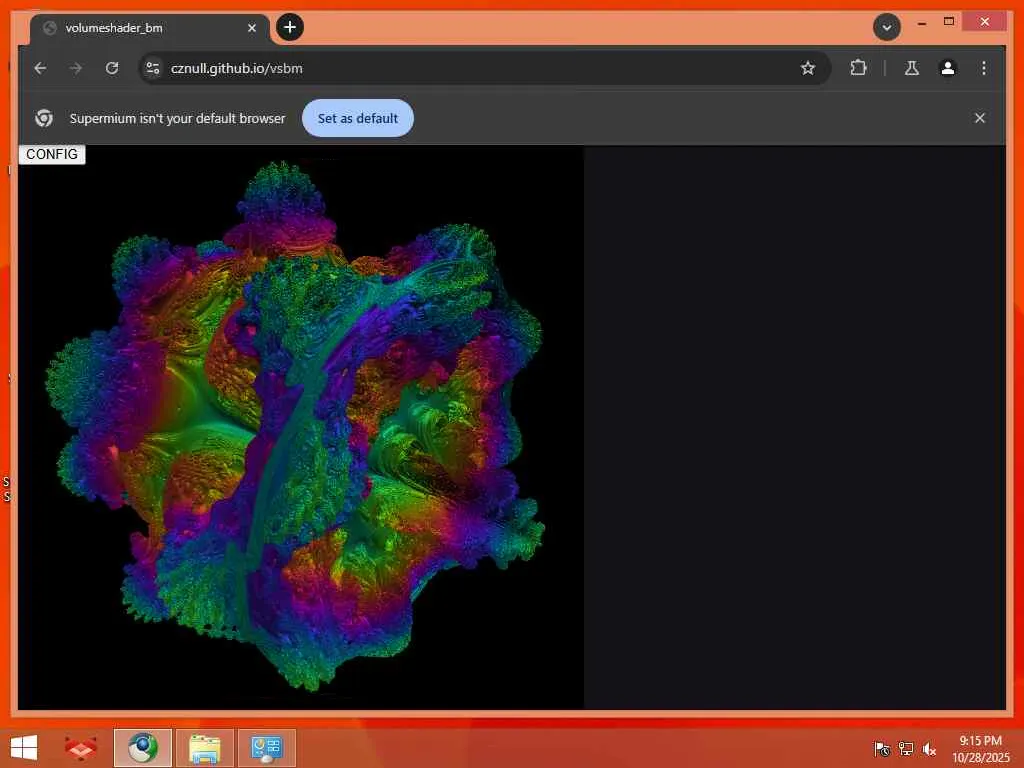
Task: Switch to Supermium browser in taskbar
Action: coord(143,748)
